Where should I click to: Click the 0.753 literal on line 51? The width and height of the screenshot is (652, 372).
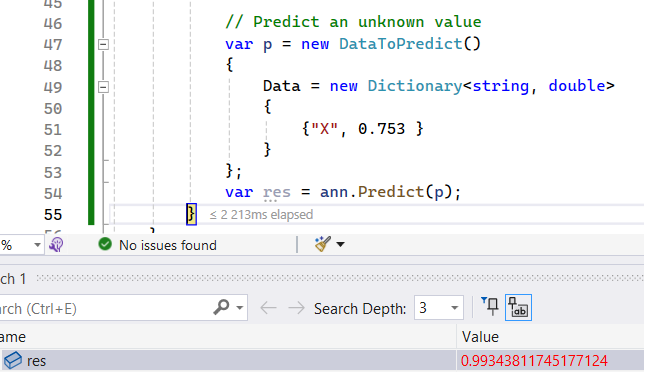pyautogui.click(x=381, y=129)
